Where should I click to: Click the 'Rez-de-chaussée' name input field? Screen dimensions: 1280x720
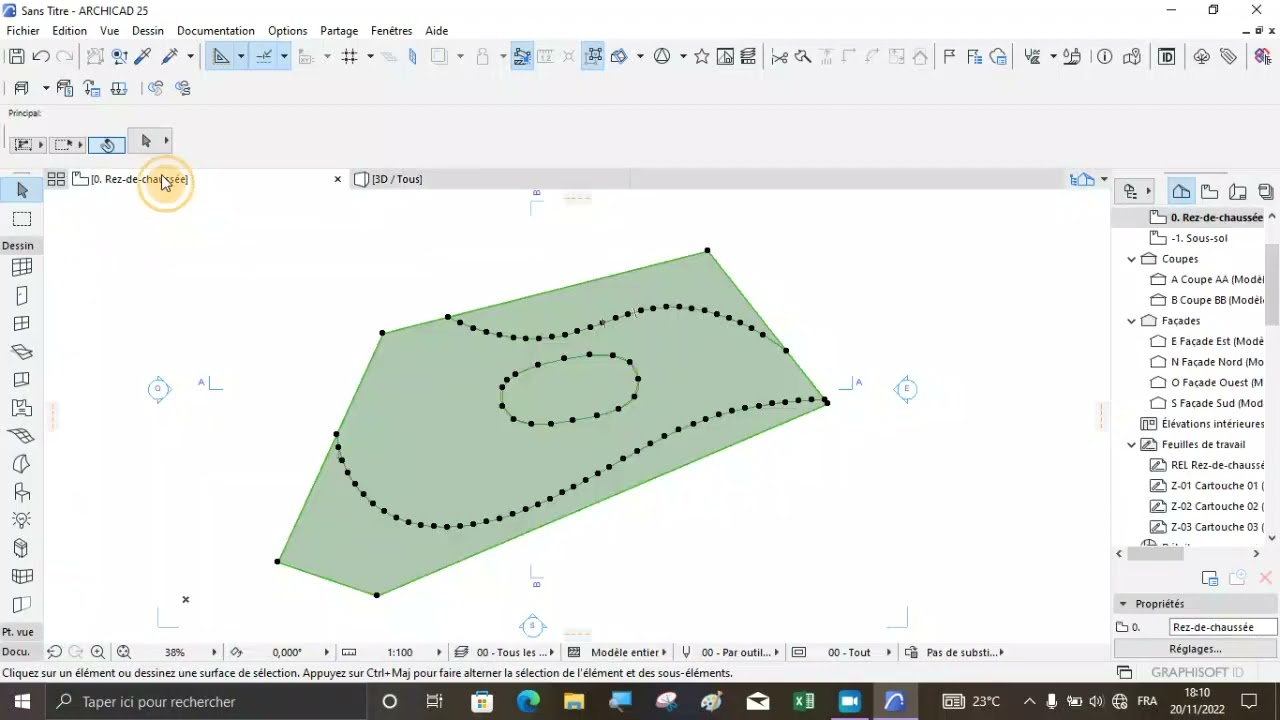(x=1224, y=627)
